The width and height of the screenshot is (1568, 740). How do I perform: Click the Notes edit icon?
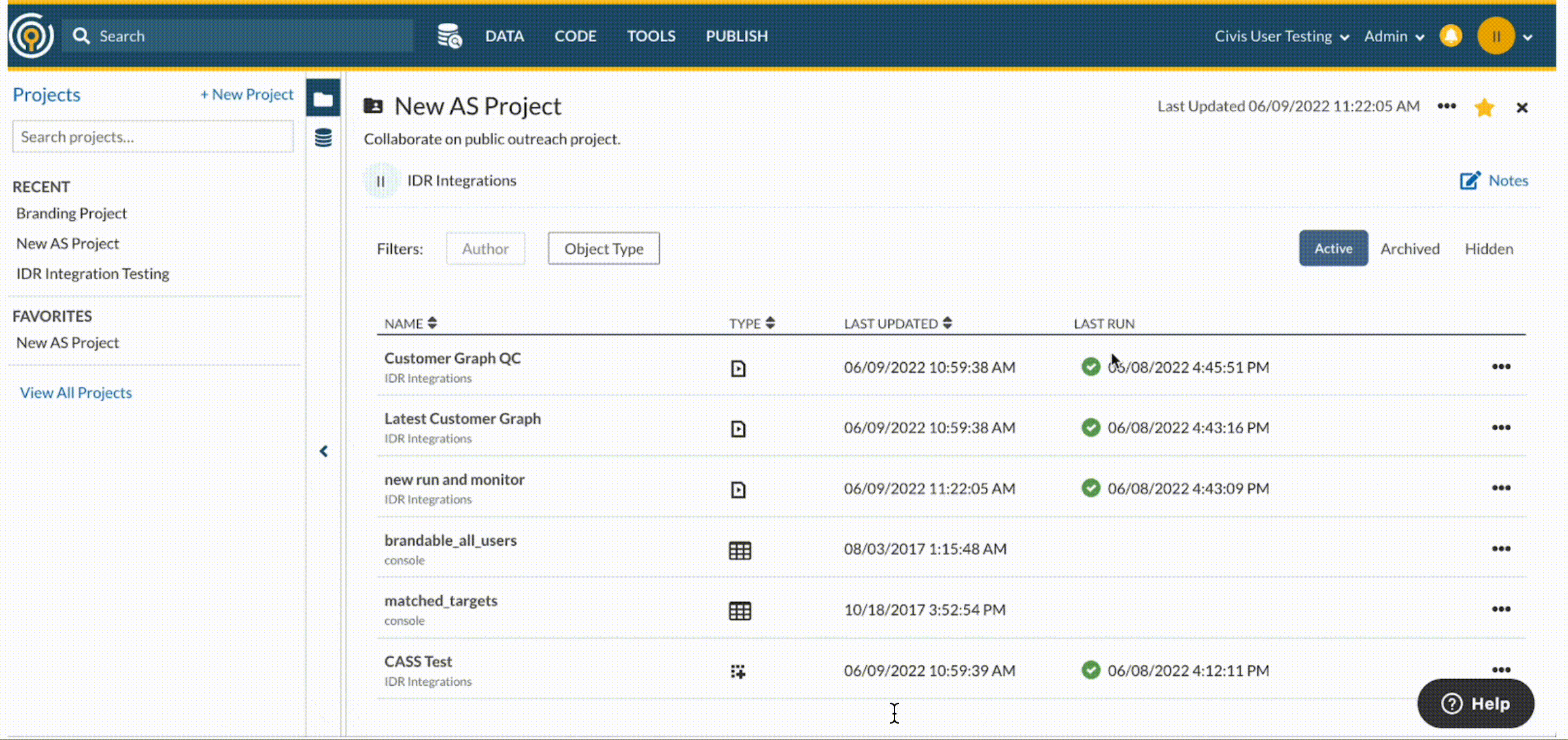pos(1470,180)
